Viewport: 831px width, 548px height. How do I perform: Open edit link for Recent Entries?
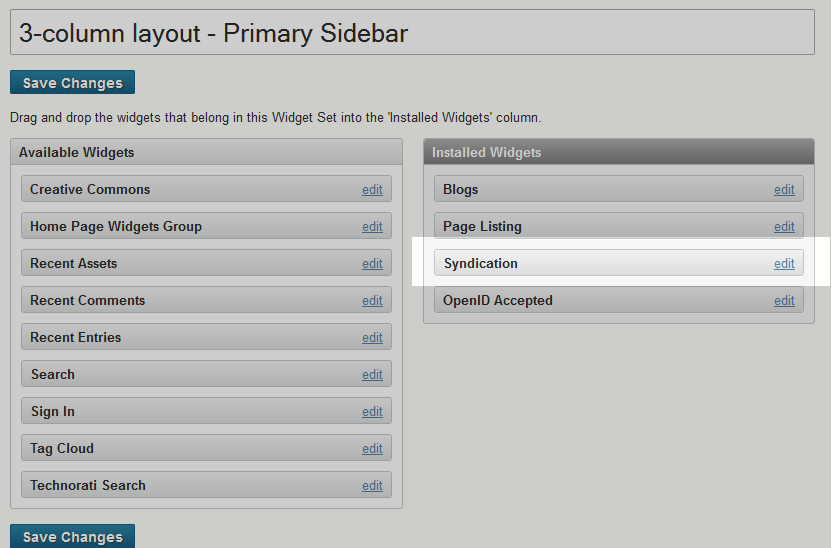click(372, 338)
